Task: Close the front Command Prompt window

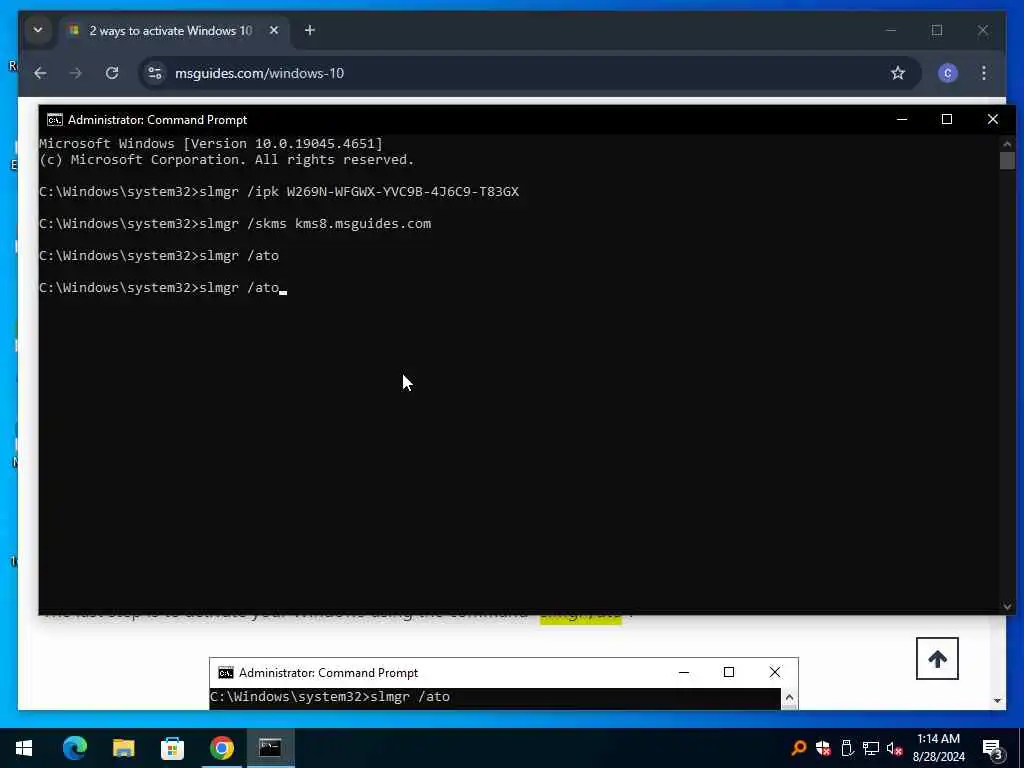Action: [x=993, y=120]
